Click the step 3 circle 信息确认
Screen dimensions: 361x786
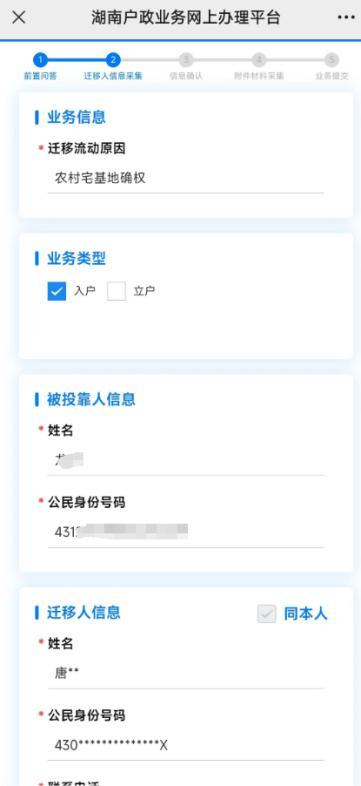(x=186, y=60)
